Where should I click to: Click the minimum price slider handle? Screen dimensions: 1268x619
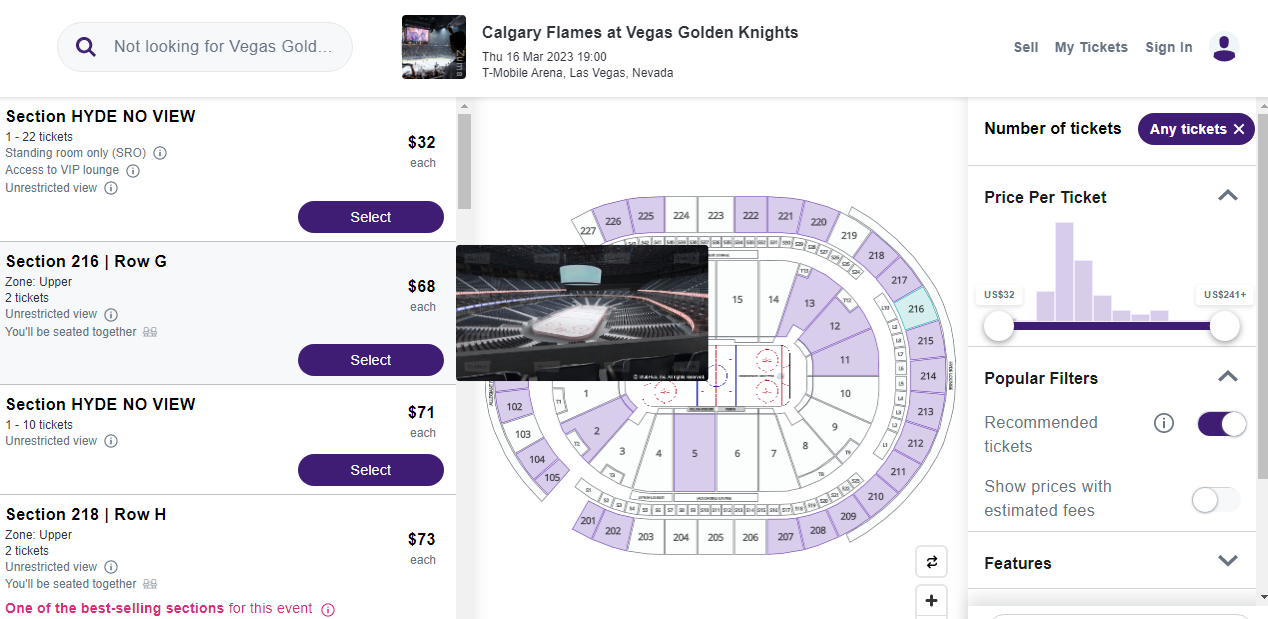coord(999,326)
